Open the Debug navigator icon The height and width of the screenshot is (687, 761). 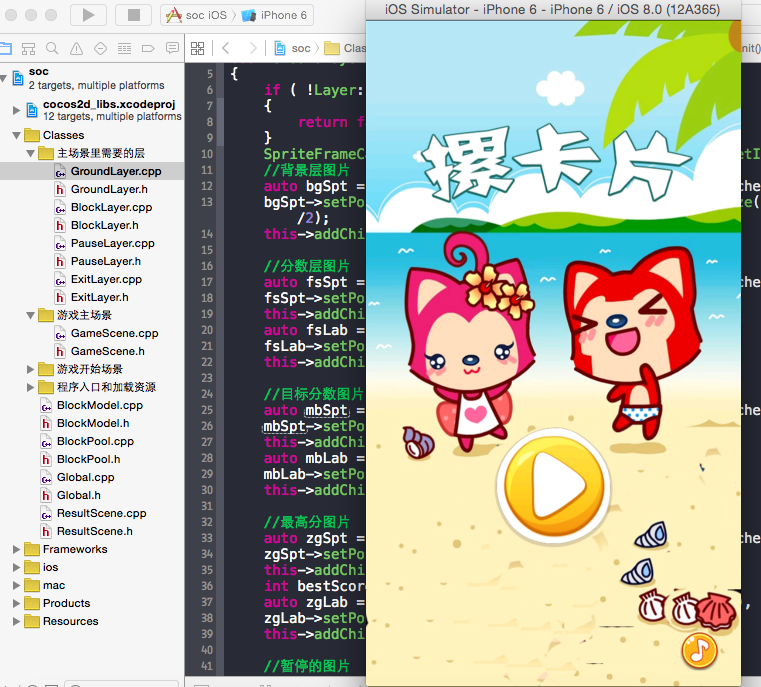(x=125, y=49)
